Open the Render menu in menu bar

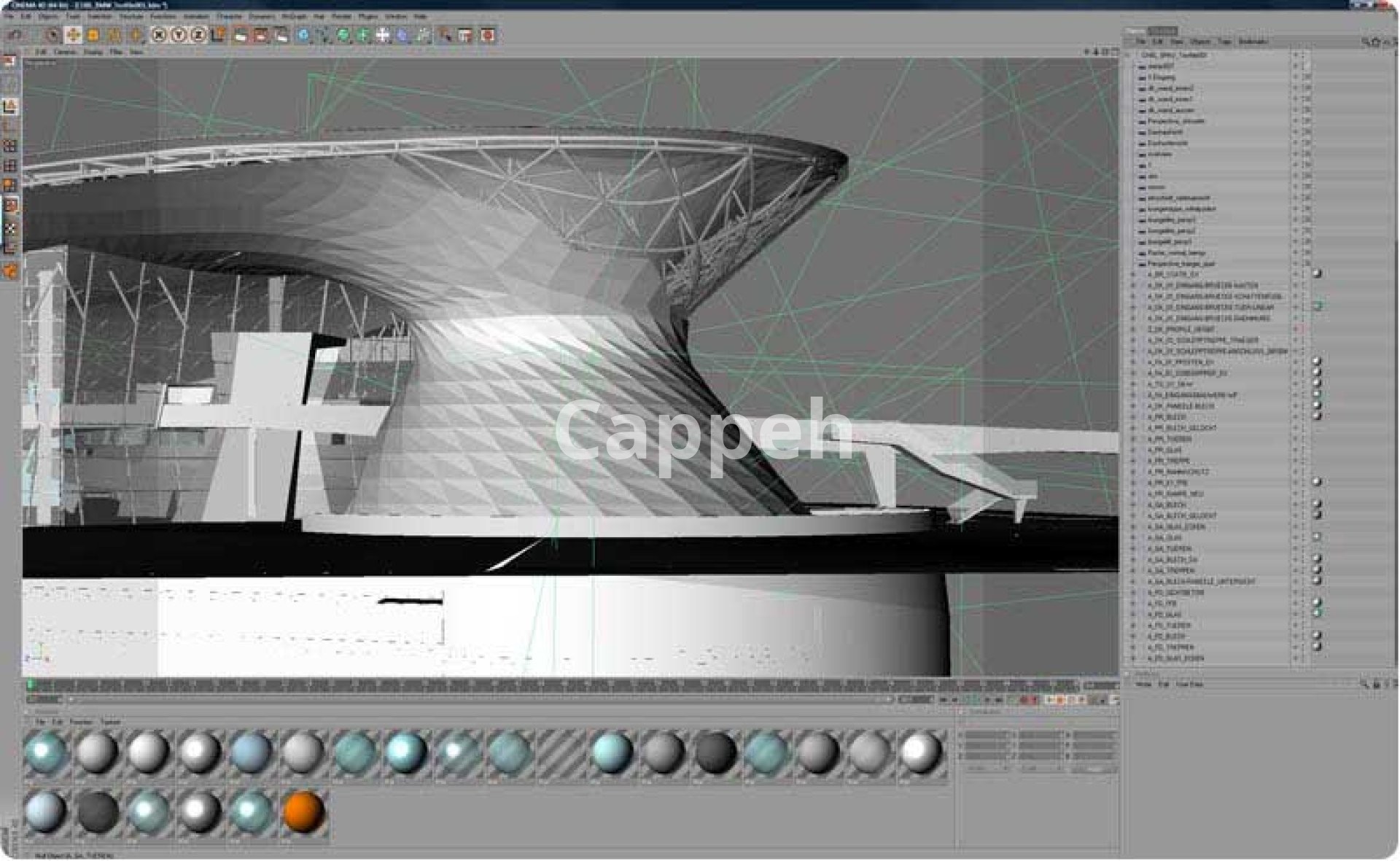point(341,16)
